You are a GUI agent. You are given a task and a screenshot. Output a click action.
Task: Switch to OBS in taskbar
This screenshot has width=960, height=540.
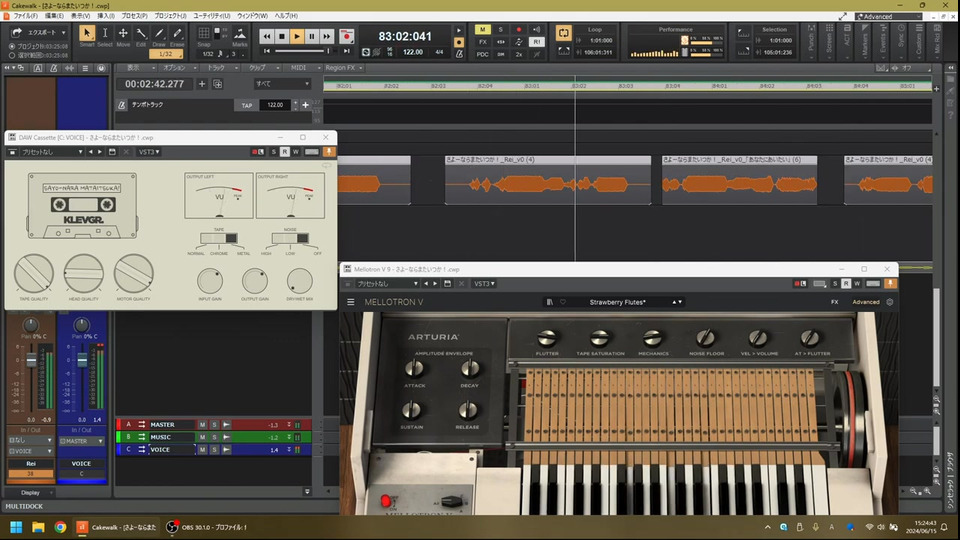pyautogui.click(x=206, y=527)
